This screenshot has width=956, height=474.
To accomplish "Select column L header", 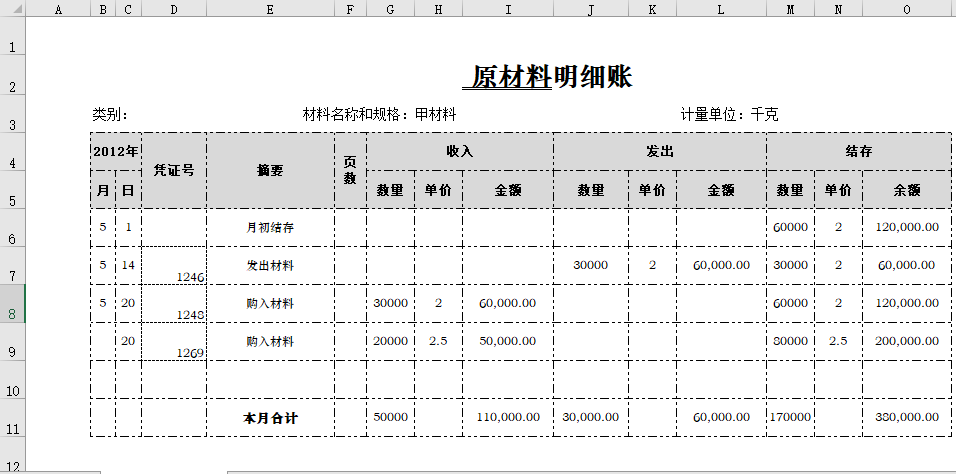I will (721, 9).
